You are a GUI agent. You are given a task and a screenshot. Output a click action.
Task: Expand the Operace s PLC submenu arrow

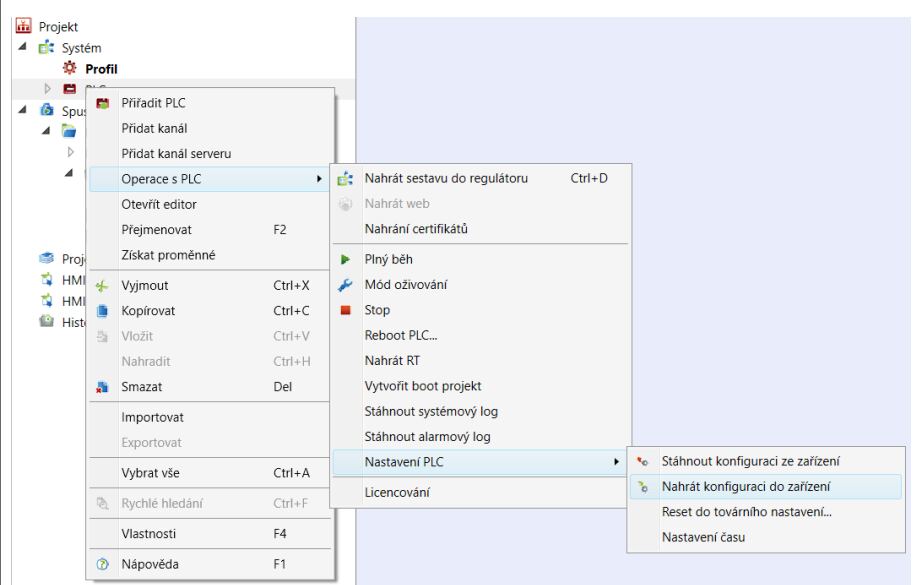click(318, 179)
